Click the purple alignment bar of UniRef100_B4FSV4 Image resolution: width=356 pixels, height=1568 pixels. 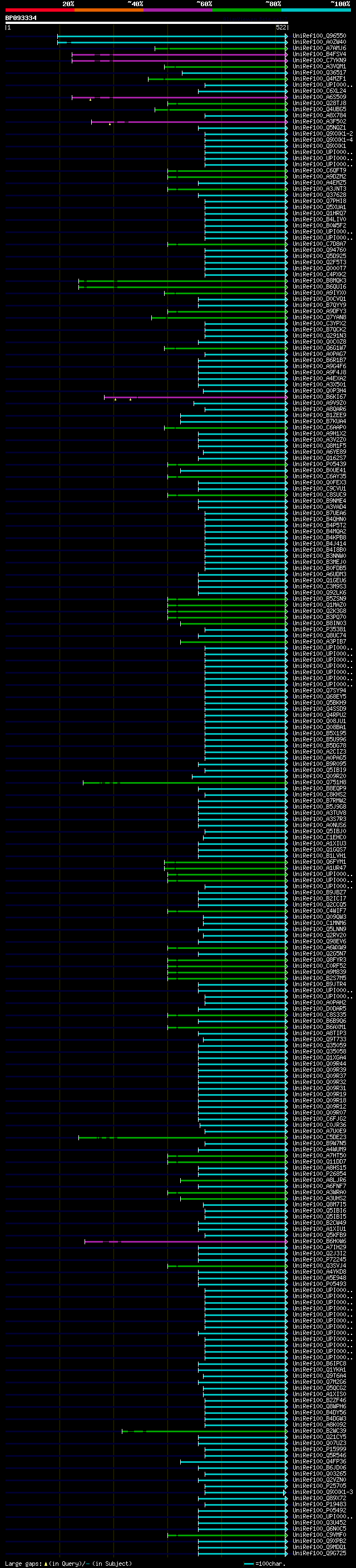pos(180,54)
